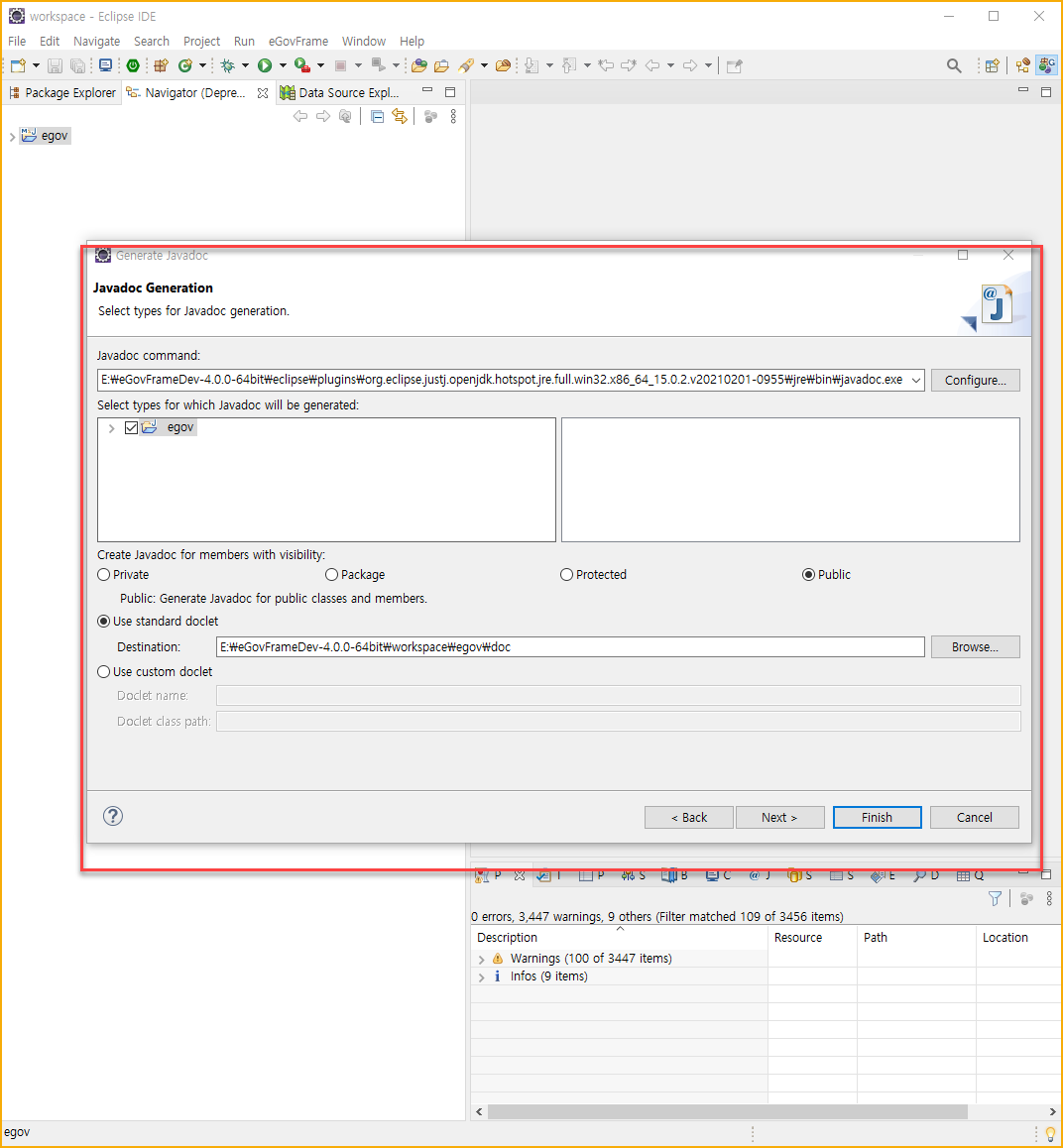The height and width of the screenshot is (1148, 1063).
Task: Open the terminal monitor toolbar icon
Action: tap(105, 65)
